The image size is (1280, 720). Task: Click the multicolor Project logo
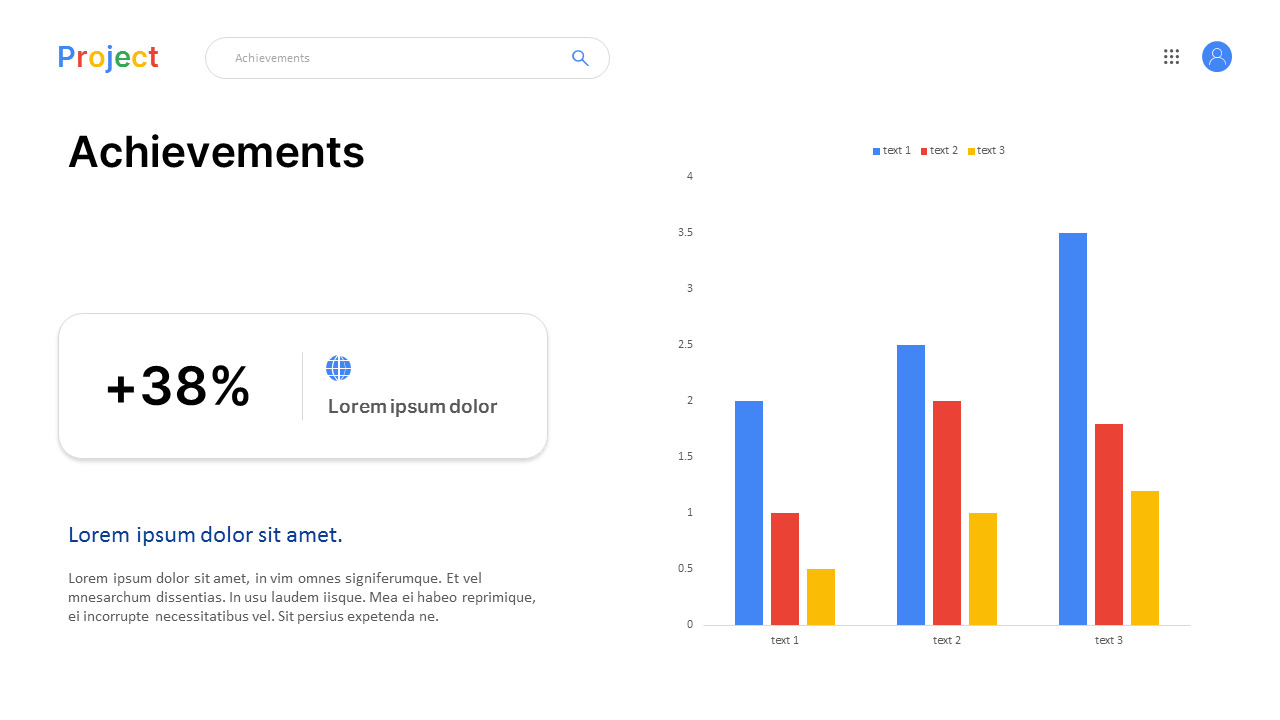[x=107, y=57]
